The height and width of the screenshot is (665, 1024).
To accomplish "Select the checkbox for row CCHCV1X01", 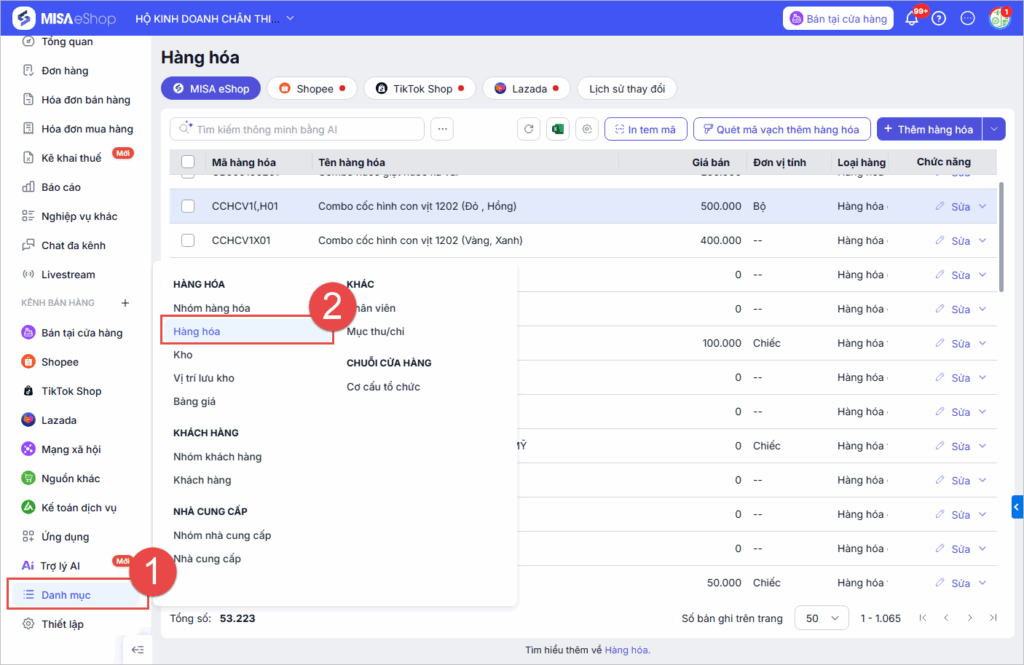I will tap(188, 240).
